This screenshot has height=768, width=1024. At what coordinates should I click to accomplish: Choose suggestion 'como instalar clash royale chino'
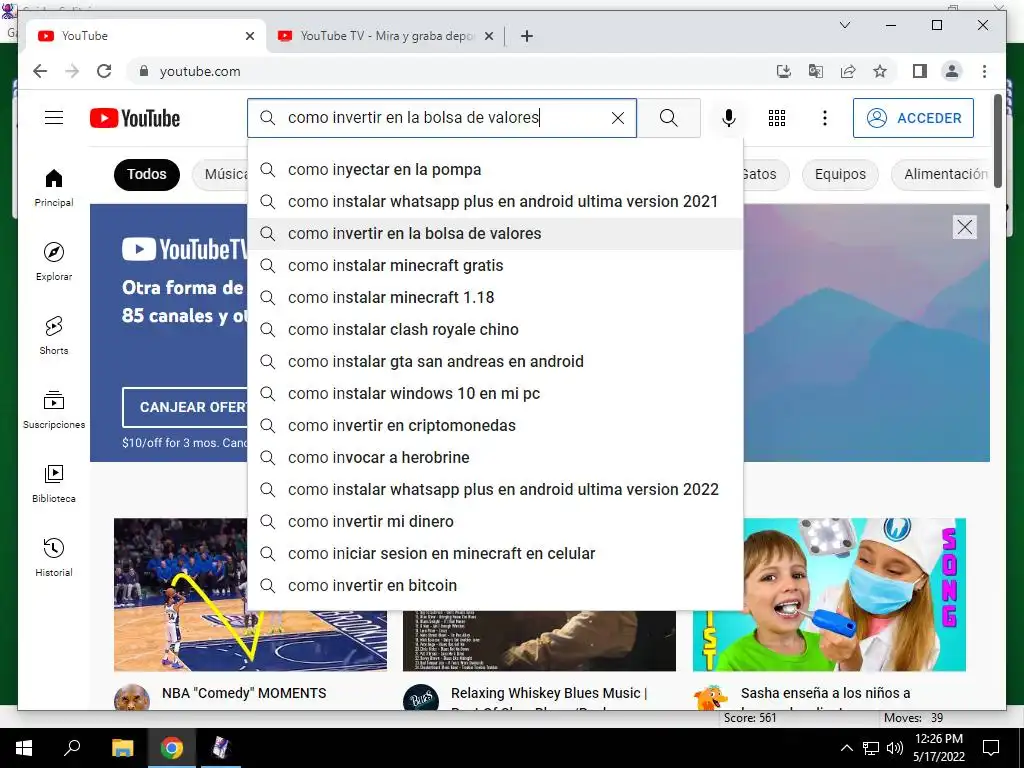(x=495, y=330)
